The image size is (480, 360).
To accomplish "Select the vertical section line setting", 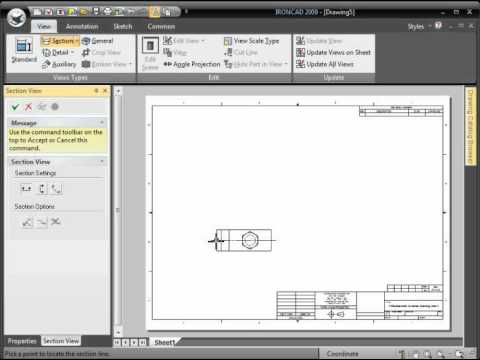I will [x=43, y=189].
